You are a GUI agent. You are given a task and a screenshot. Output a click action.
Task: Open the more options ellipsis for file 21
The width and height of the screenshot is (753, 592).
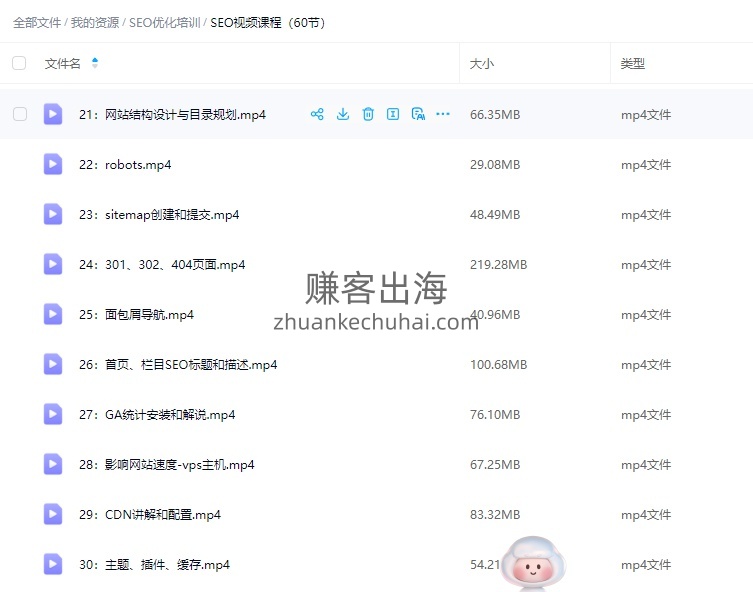tap(443, 114)
